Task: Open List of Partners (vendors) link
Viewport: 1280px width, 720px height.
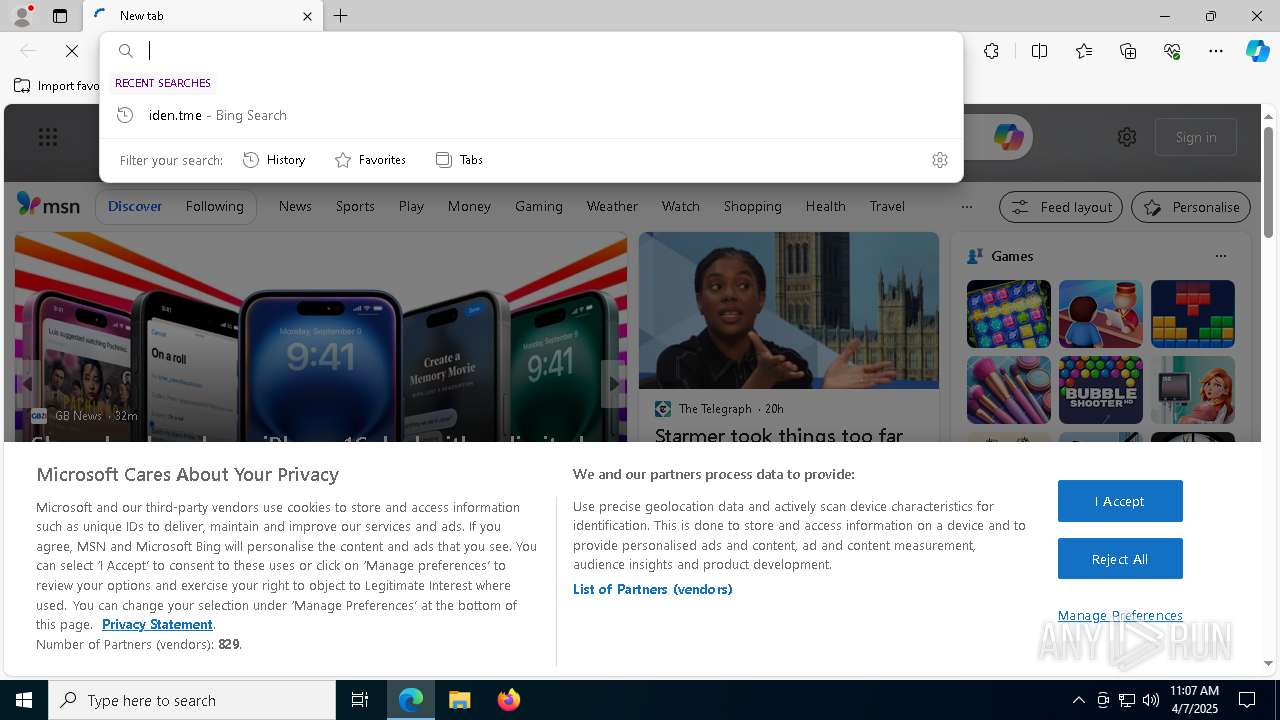Action: tap(653, 589)
